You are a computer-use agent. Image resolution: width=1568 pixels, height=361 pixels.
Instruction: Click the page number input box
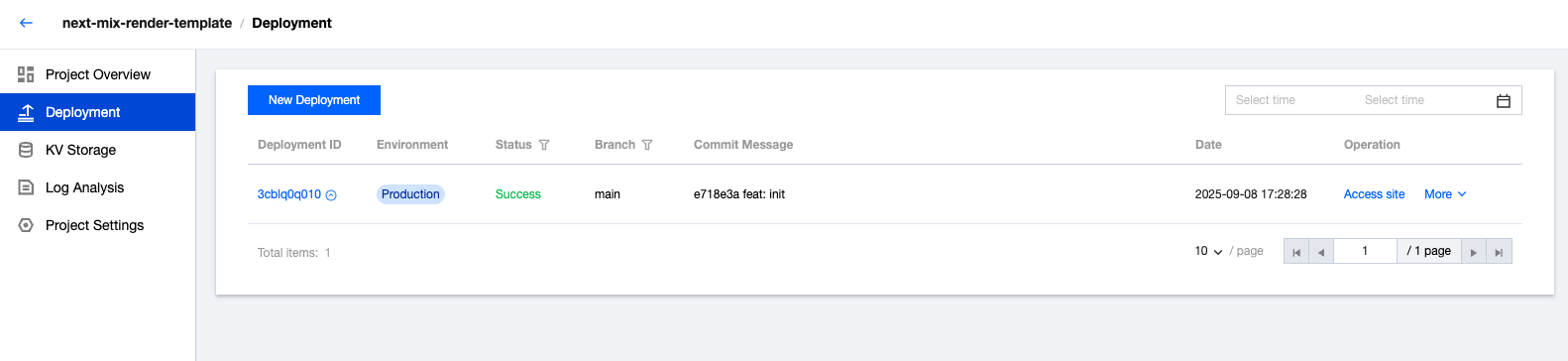(x=1365, y=252)
